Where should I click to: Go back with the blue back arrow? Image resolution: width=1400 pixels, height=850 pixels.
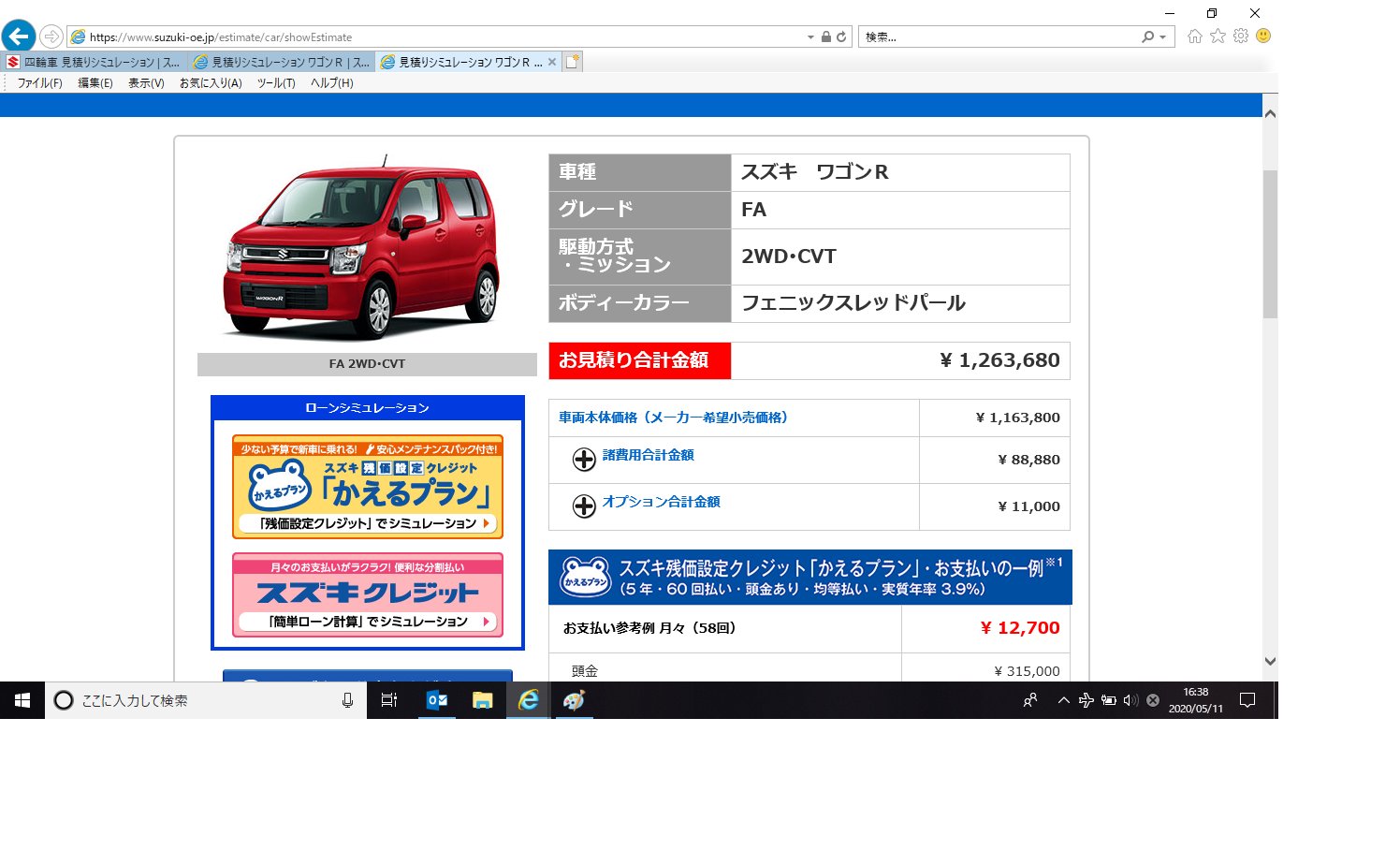18,37
